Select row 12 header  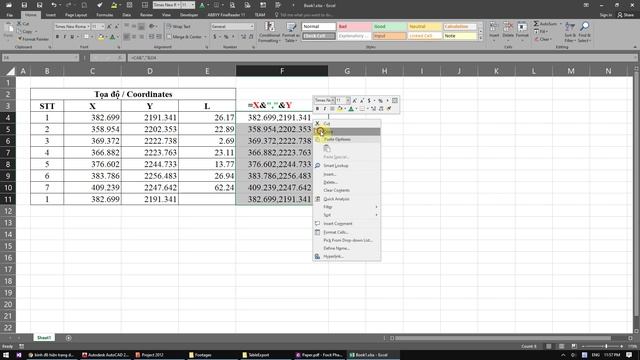[x=8, y=211]
